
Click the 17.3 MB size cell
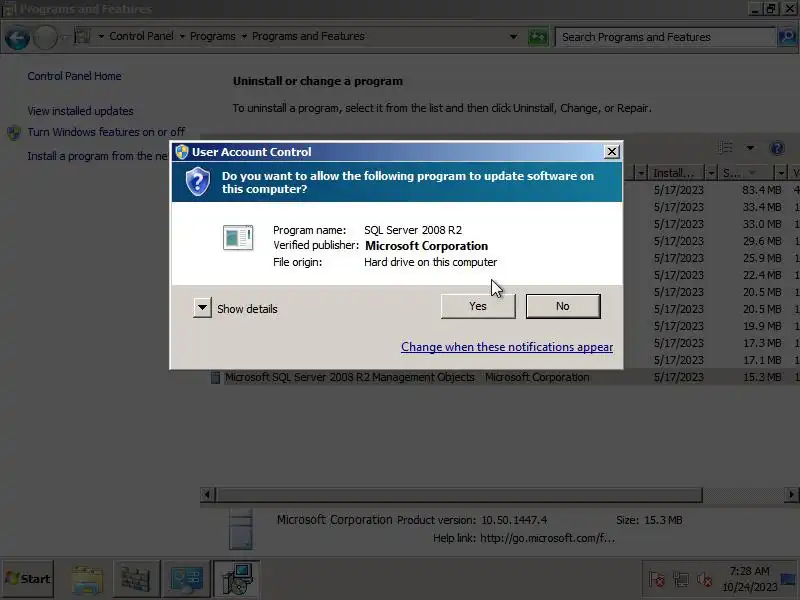click(x=762, y=343)
